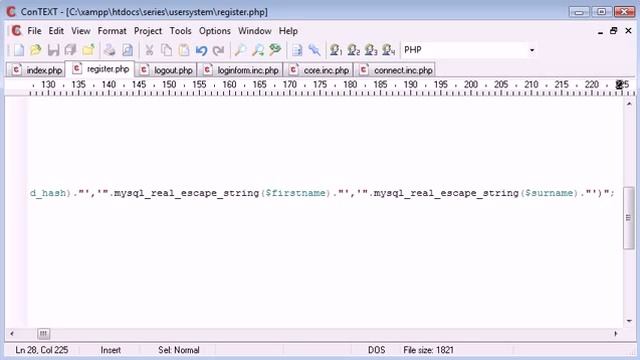640x360 pixels.
Task: Open the Format menu
Action: pos(112,31)
